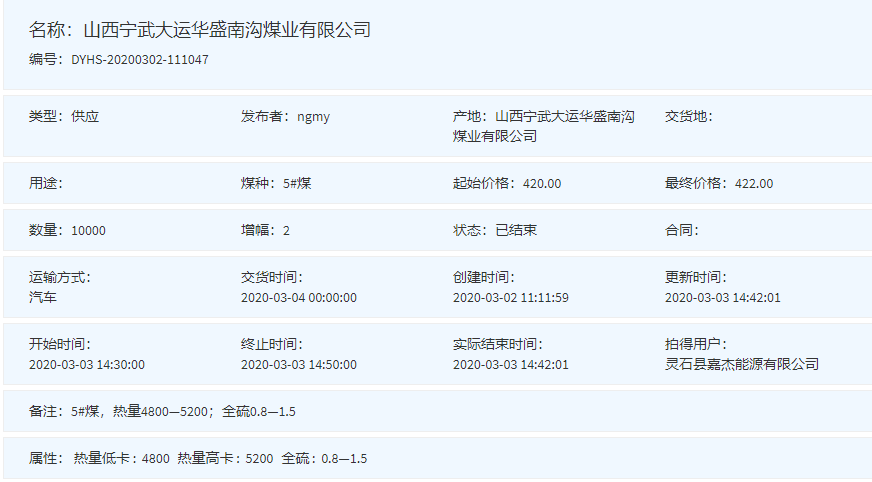The height and width of the screenshot is (482, 872).
Task: Select the ID number DYHS-20200302-111047
Action: click(x=140, y=59)
